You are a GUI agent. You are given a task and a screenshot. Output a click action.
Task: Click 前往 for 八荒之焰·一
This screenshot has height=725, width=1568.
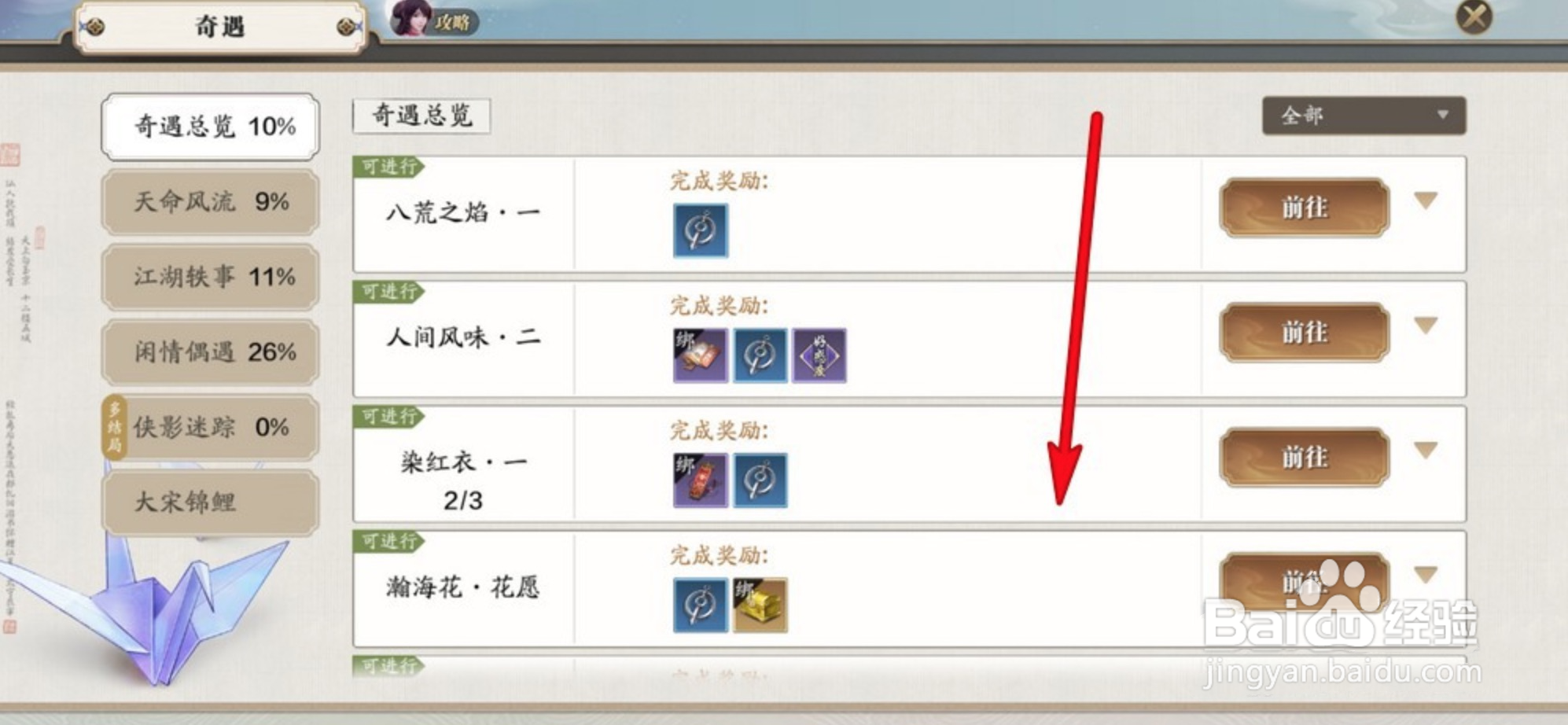coord(1305,208)
